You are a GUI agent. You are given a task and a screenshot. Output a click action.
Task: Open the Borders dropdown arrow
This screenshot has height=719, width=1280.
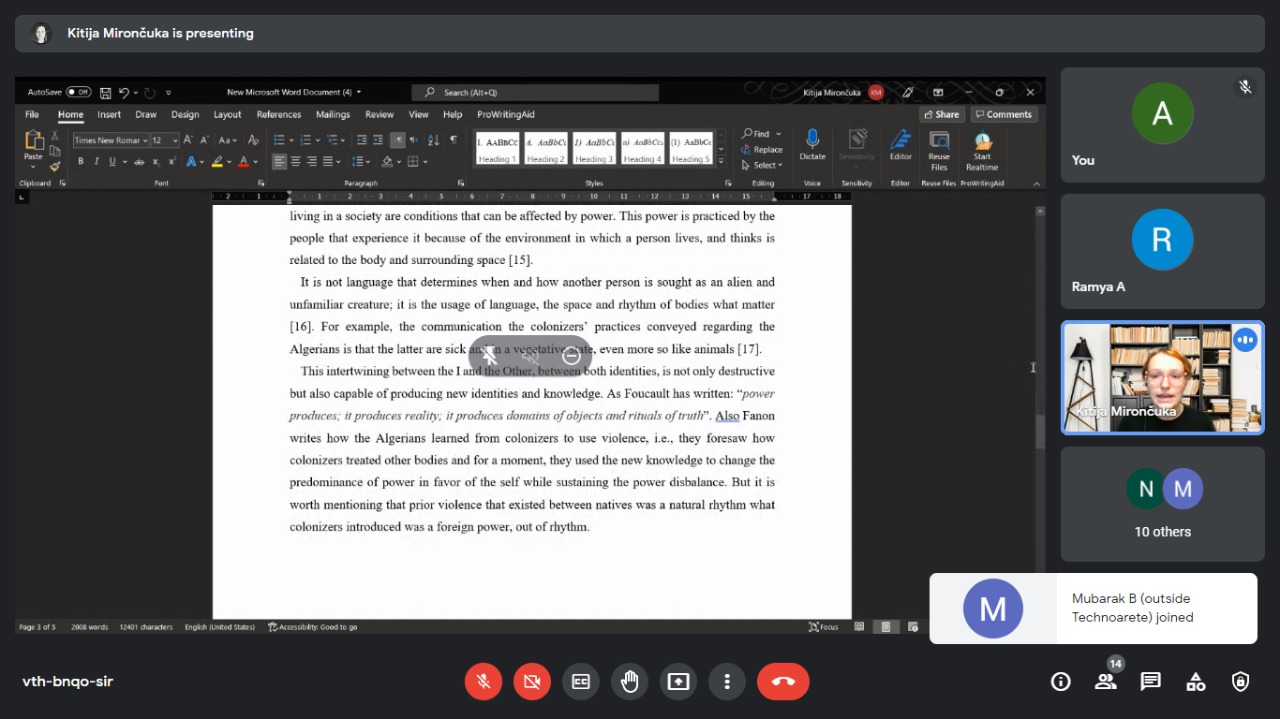425,162
